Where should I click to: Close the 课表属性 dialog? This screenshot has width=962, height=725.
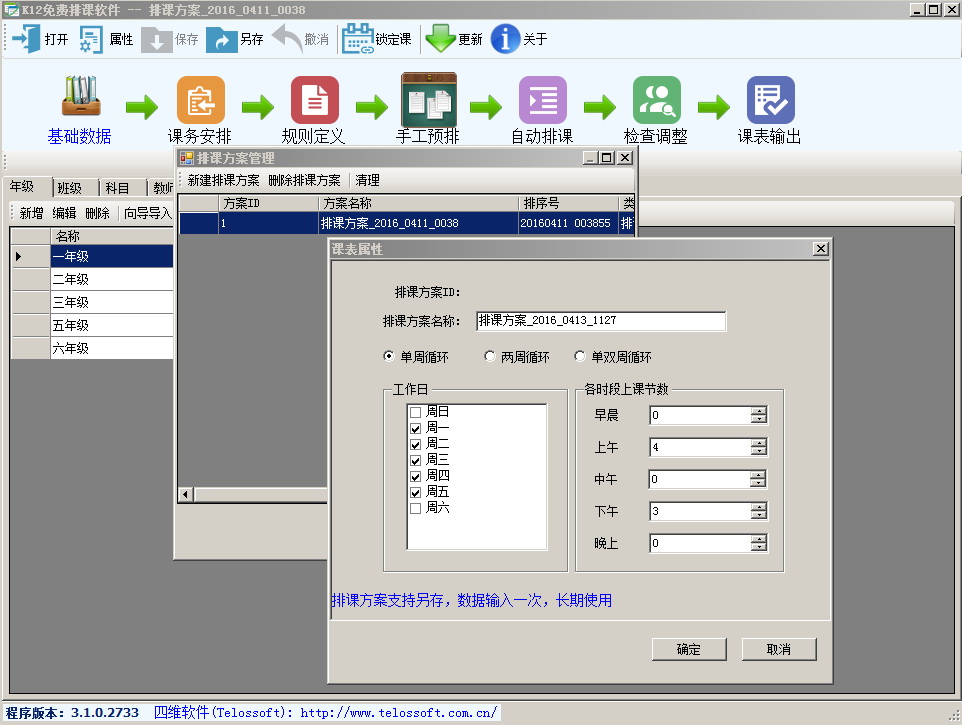[x=821, y=248]
